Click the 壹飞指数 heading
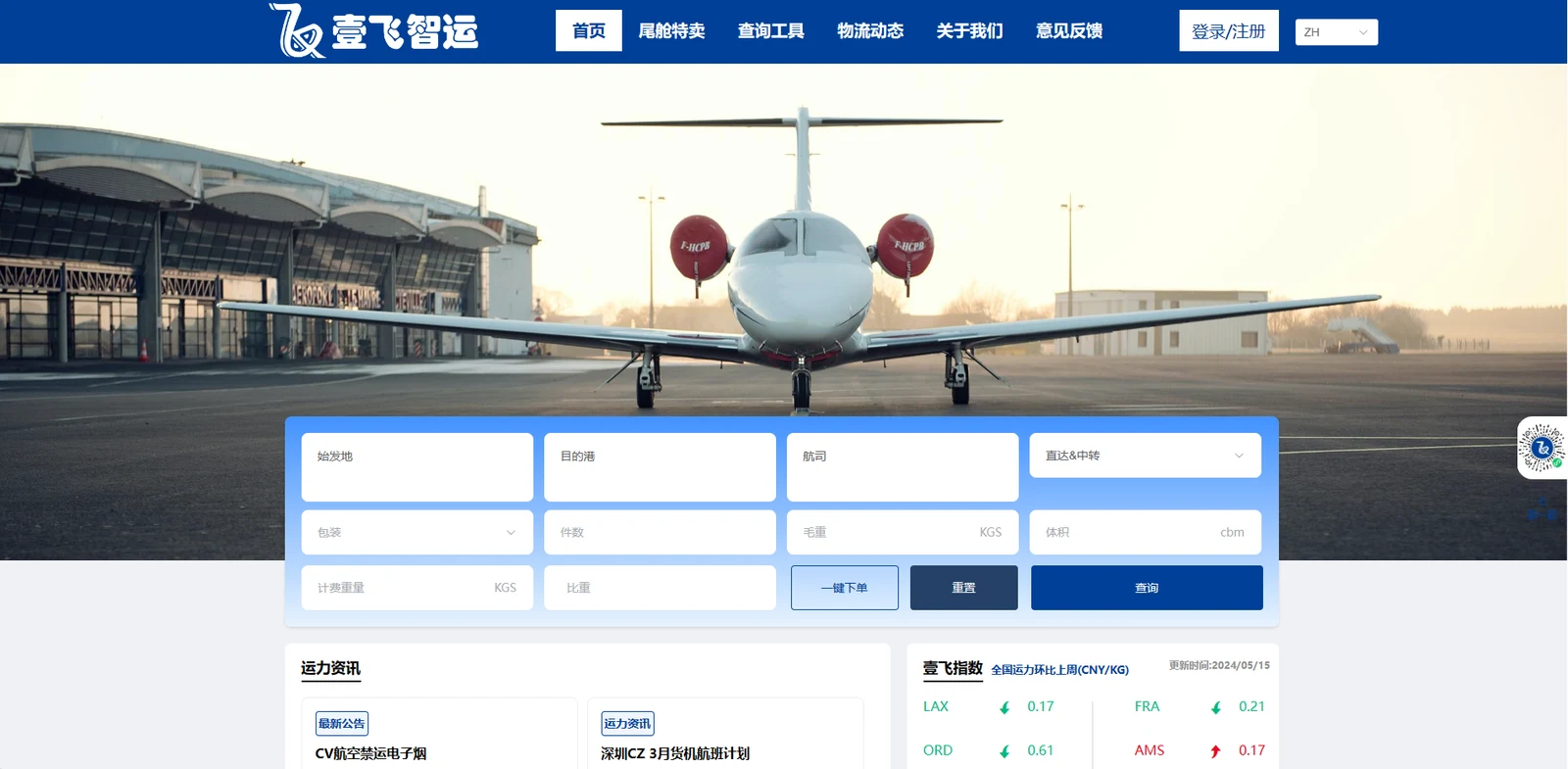The width and height of the screenshot is (1568, 769). point(953,668)
